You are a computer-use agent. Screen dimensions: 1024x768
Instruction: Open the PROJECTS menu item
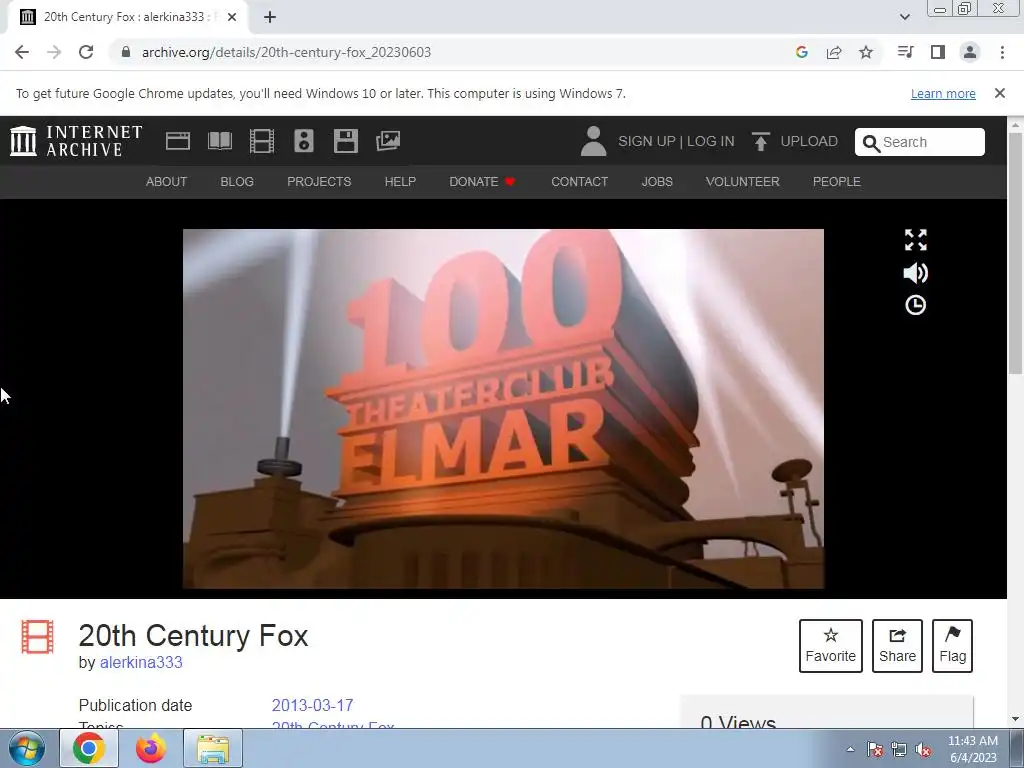click(319, 182)
